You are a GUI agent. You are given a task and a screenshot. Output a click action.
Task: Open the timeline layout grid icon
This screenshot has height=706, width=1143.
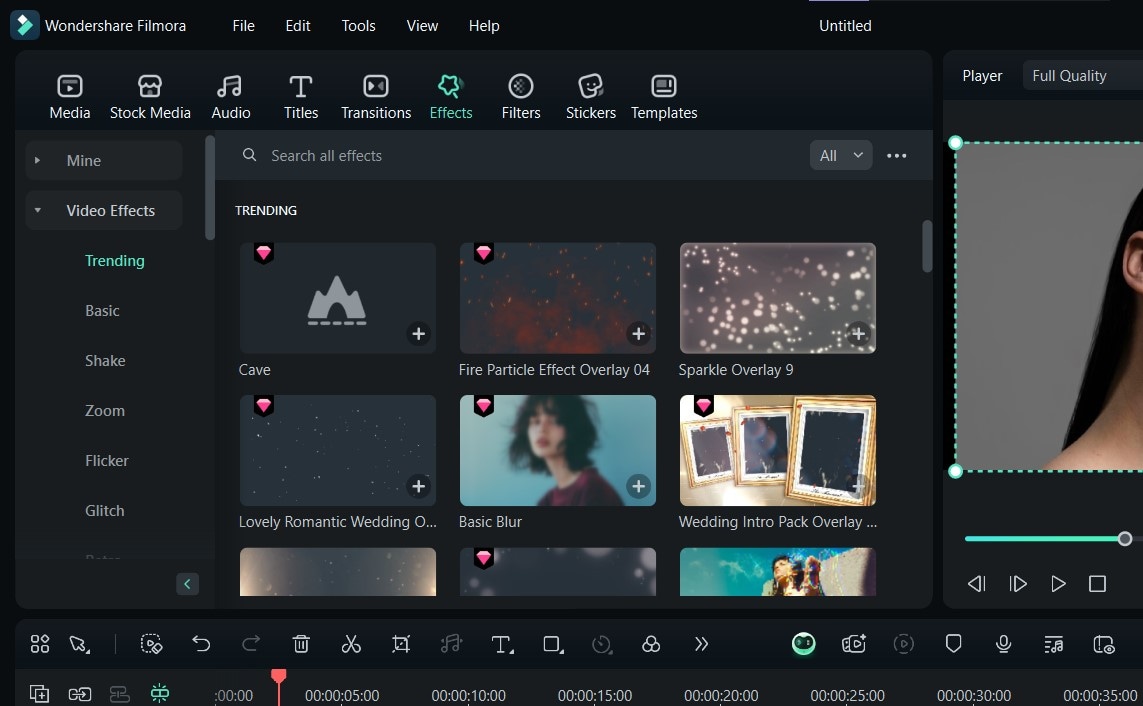(x=40, y=644)
